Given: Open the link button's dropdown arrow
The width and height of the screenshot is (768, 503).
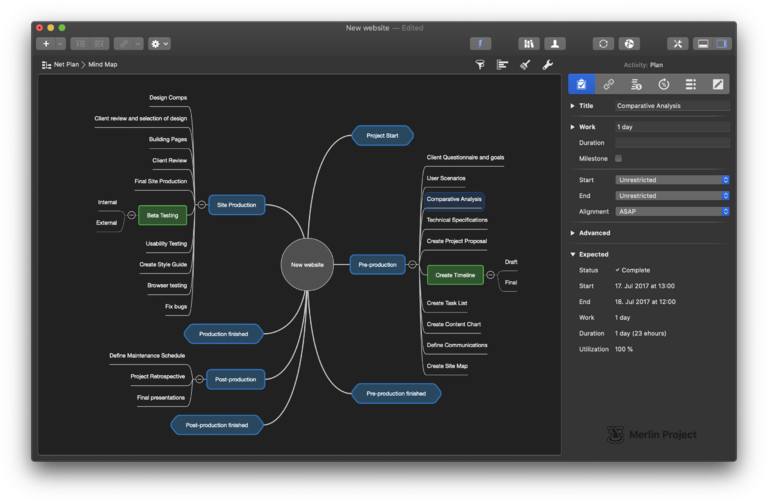Looking at the screenshot, I should [138, 44].
